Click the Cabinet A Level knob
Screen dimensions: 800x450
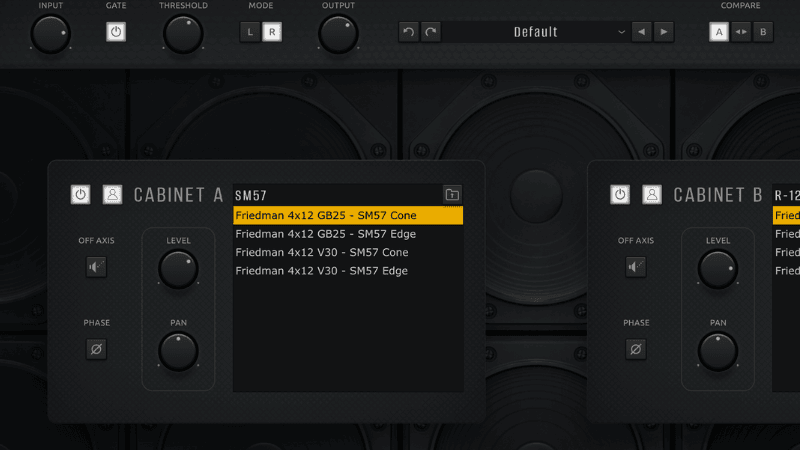(178, 269)
